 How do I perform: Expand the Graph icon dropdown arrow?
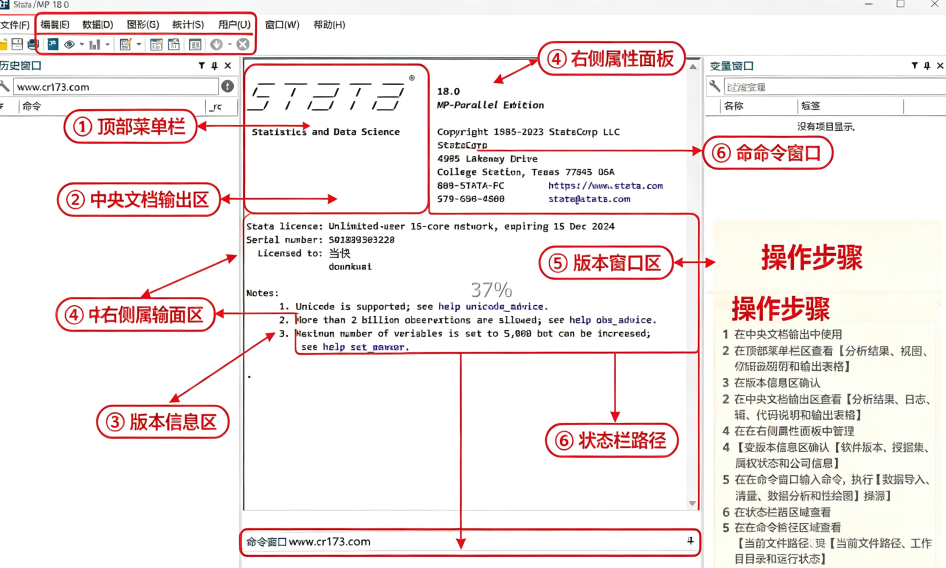[107, 44]
